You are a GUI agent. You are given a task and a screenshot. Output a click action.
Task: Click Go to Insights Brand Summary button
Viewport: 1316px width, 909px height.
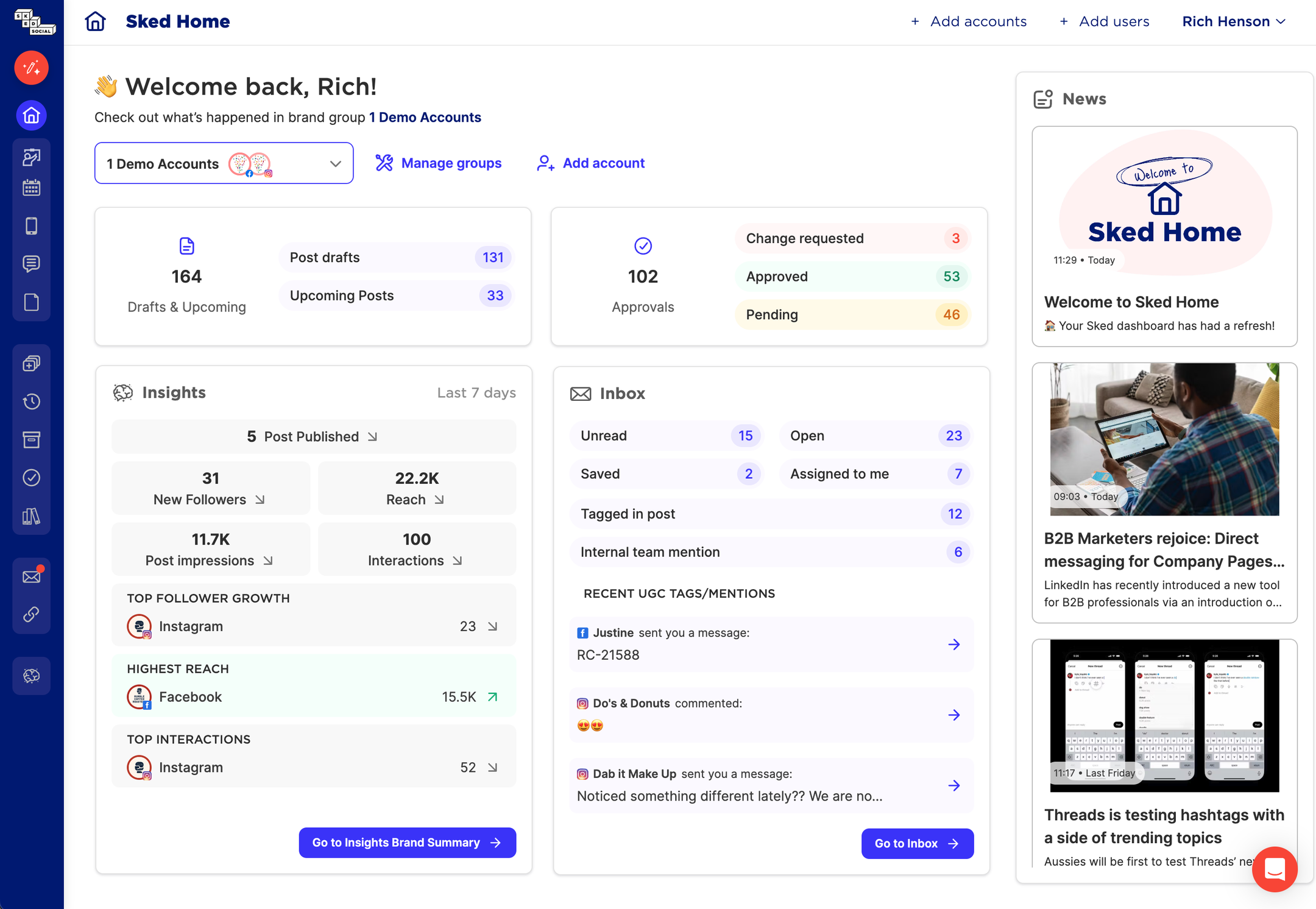point(407,843)
